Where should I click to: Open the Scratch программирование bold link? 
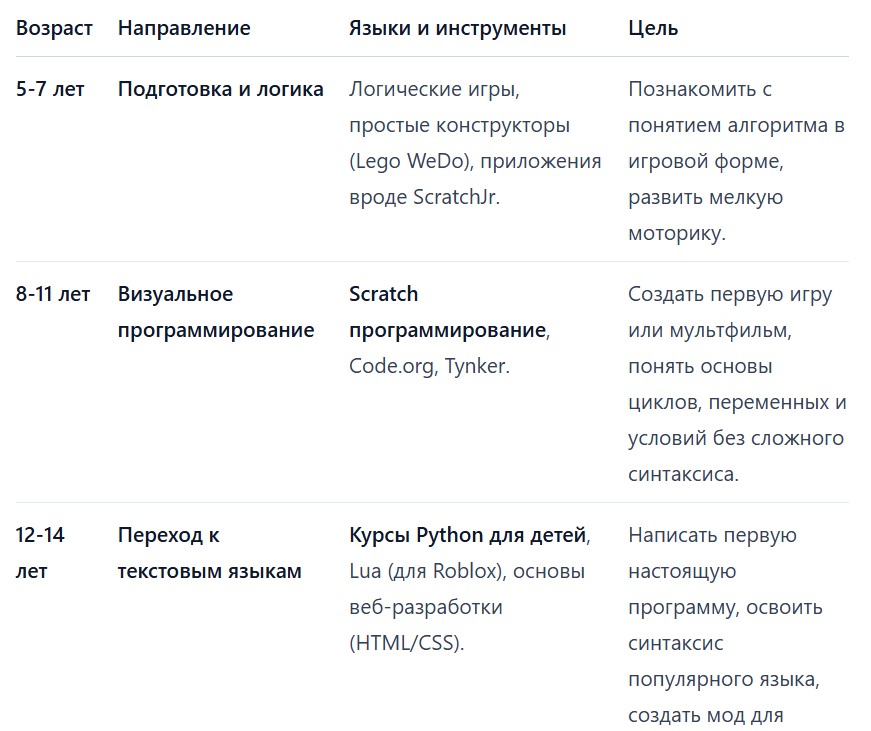click(448, 312)
